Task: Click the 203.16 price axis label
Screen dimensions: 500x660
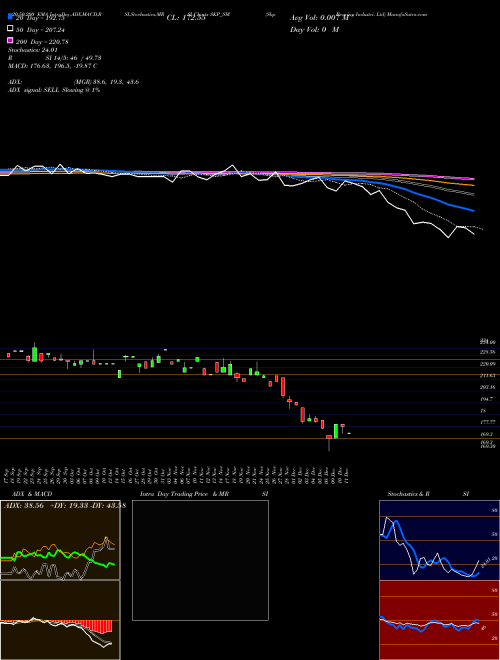Action: click(x=487, y=387)
